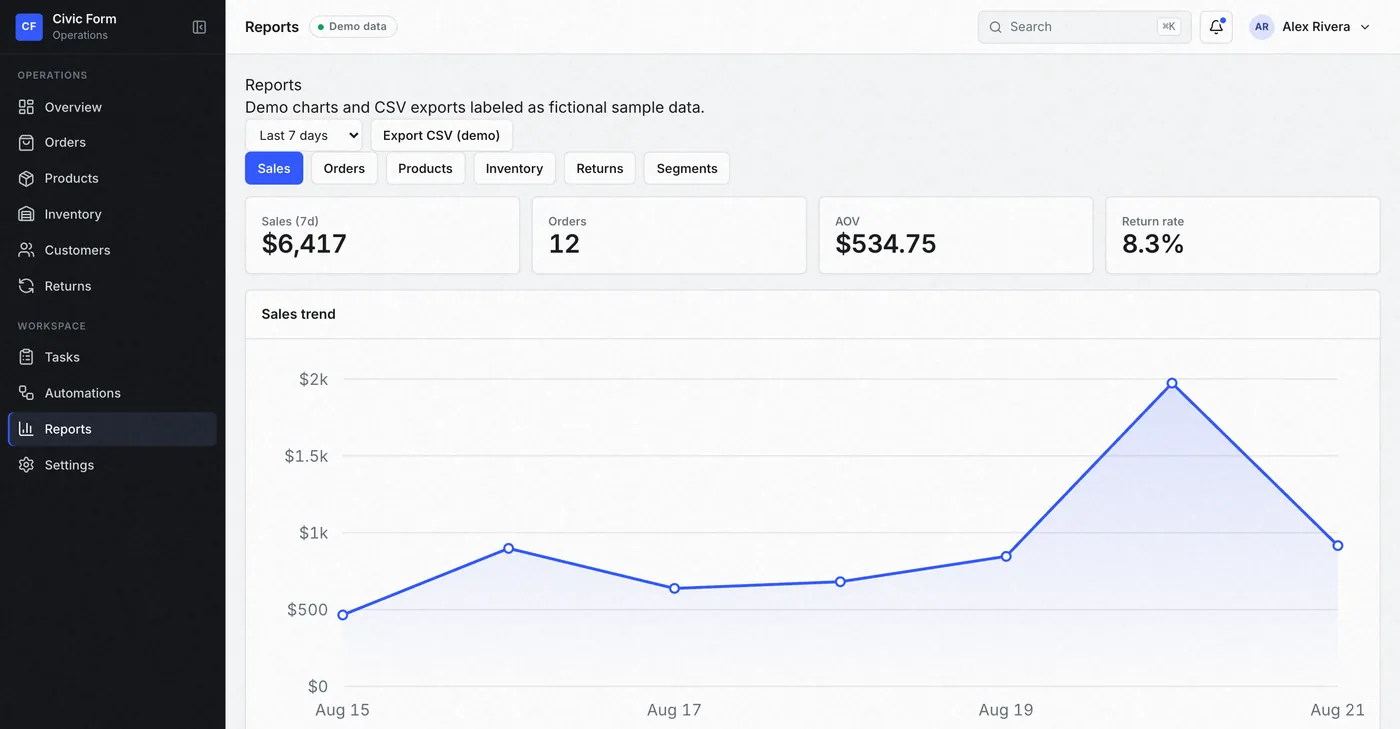
Task: Click the magnifier icon in the search box
Action: [x=995, y=27]
